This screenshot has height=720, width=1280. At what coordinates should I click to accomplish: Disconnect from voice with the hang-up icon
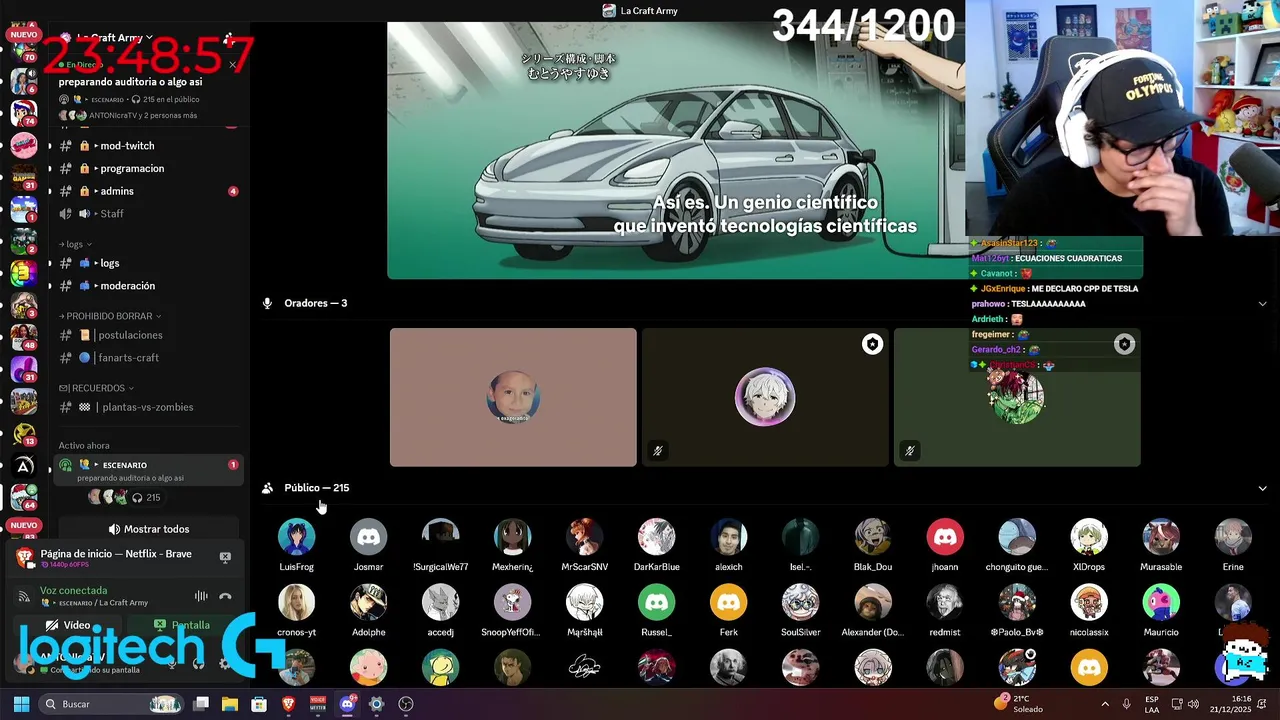(225, 596)
